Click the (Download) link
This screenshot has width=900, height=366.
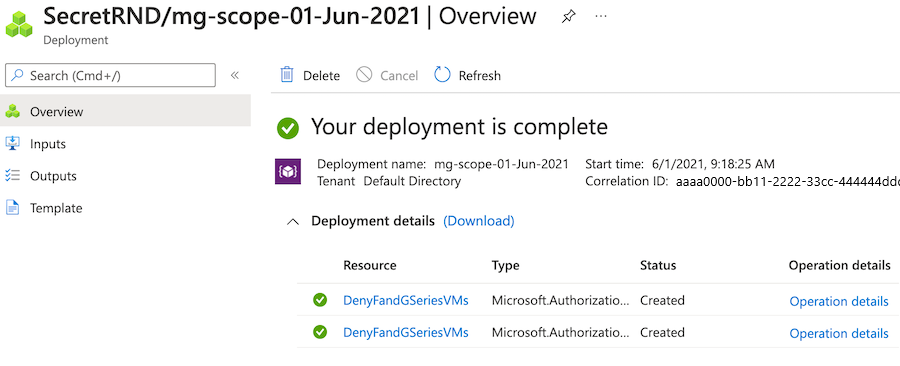(x=479, y=221)
